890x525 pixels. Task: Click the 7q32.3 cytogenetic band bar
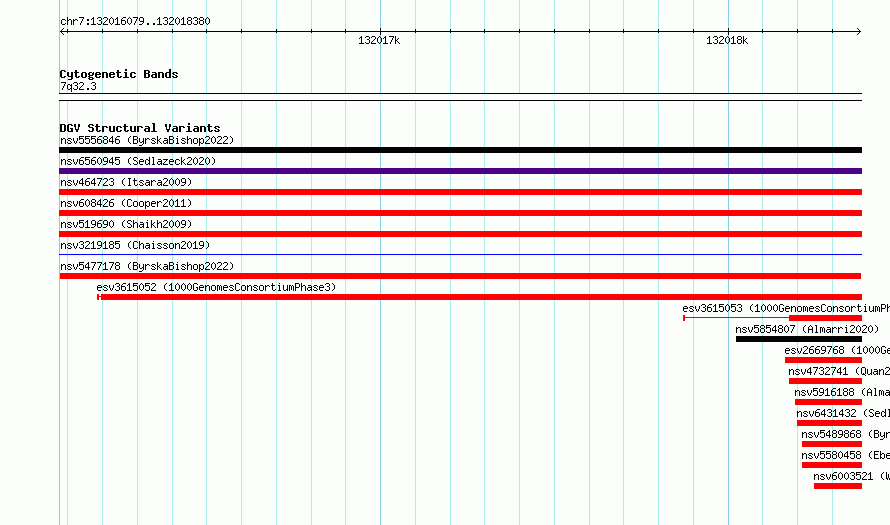pos(460,97)
